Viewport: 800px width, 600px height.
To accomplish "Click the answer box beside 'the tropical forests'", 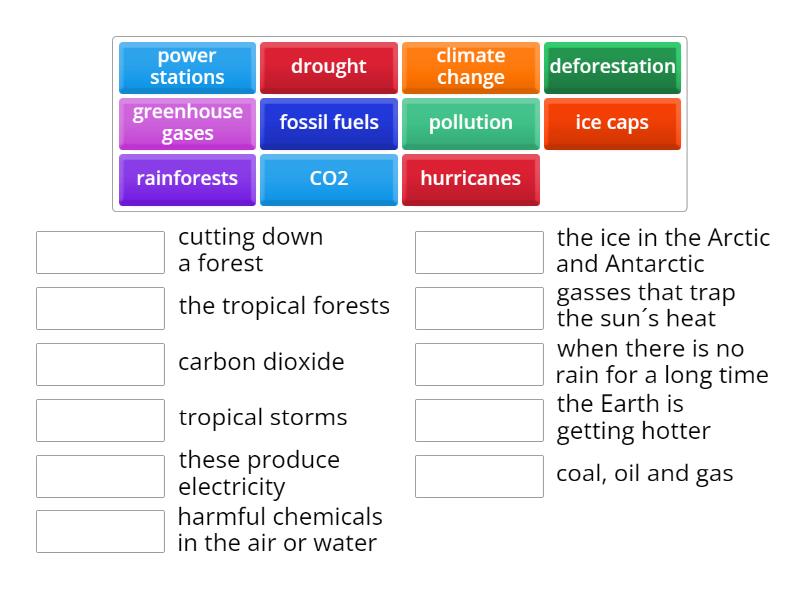I will pyautogui.click(x=99, y=307).
